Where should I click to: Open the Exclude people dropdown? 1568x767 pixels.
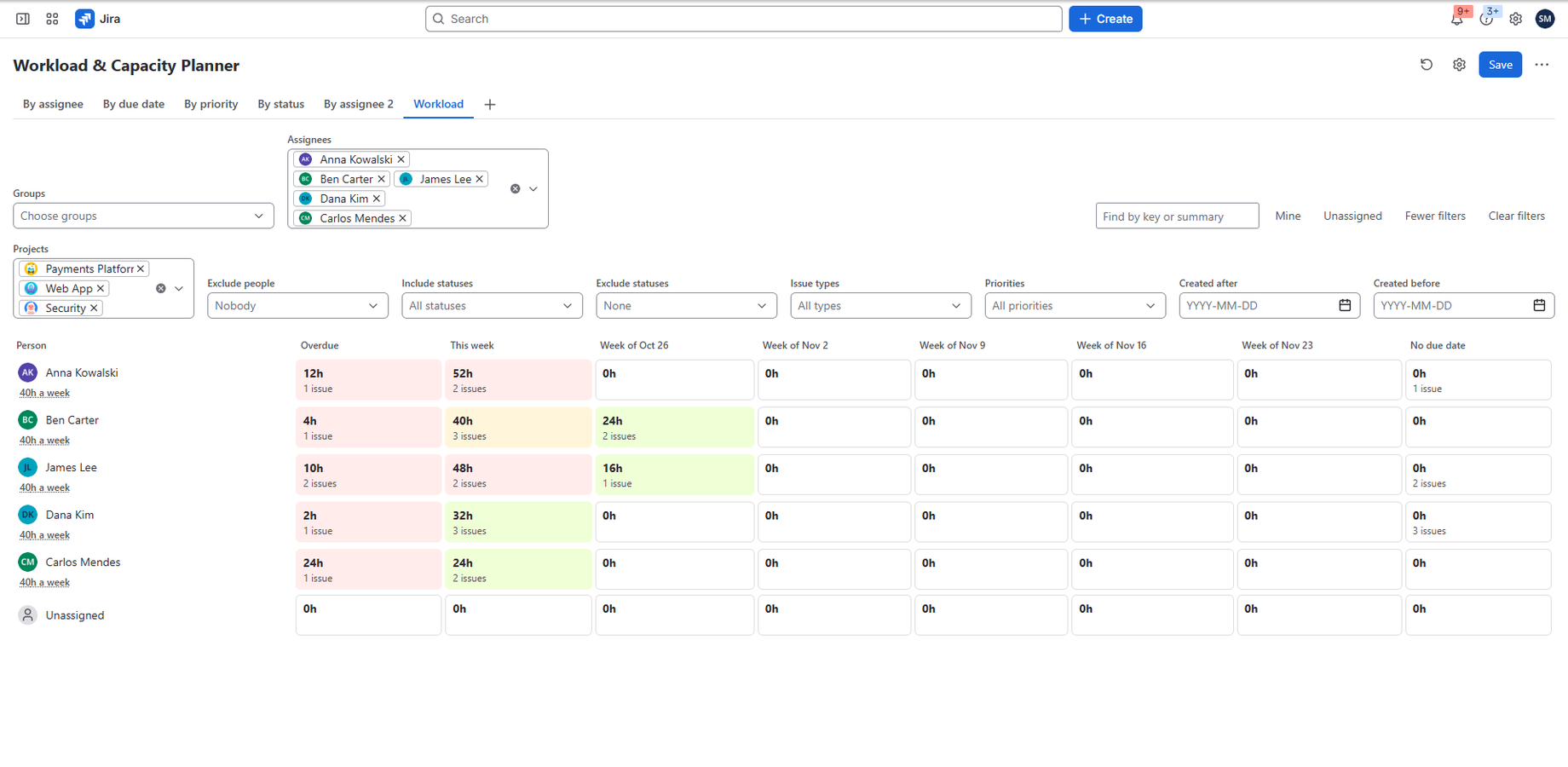pos(297,306)
